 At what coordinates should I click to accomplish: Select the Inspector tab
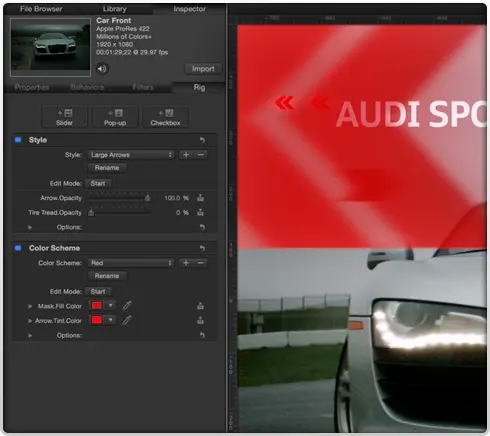click(189, 9)
